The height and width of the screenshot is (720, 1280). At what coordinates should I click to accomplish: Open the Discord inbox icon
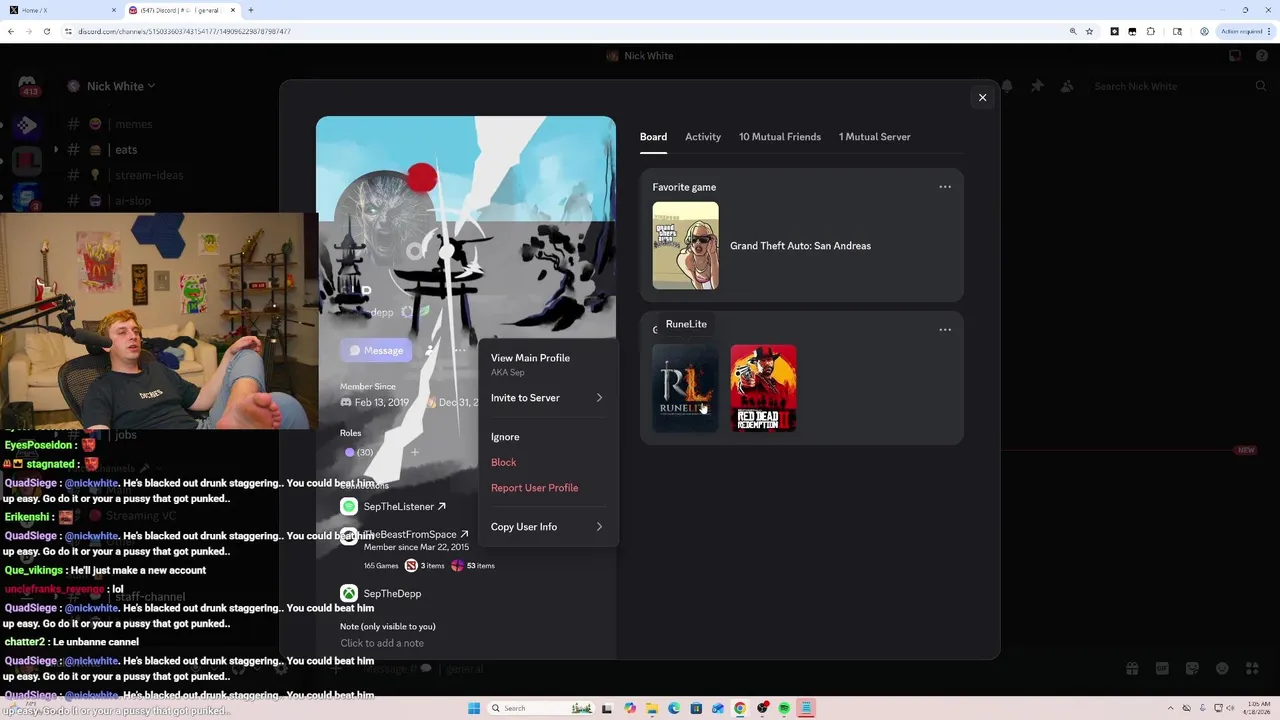tap(1235, 56)
